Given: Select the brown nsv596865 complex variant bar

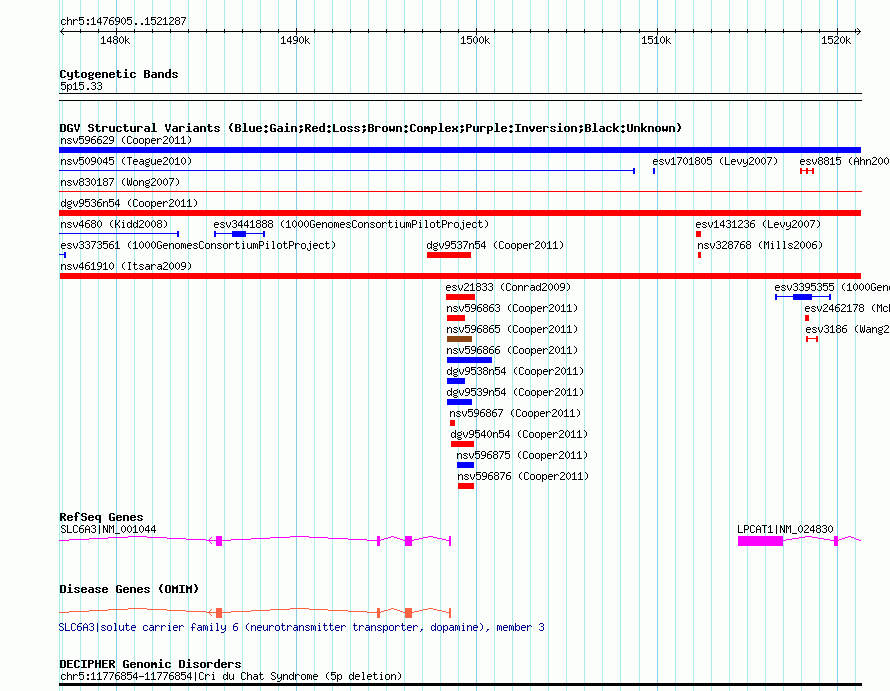Looking at the screenshot, I should (x=459, y=339).
